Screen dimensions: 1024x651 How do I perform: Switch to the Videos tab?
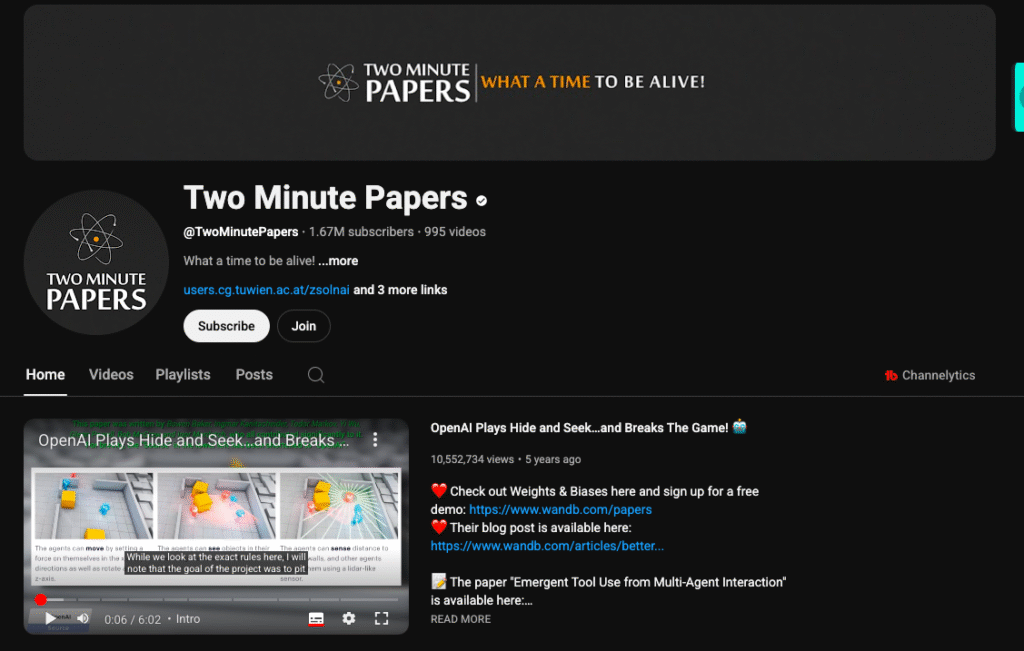pos(111,375)
